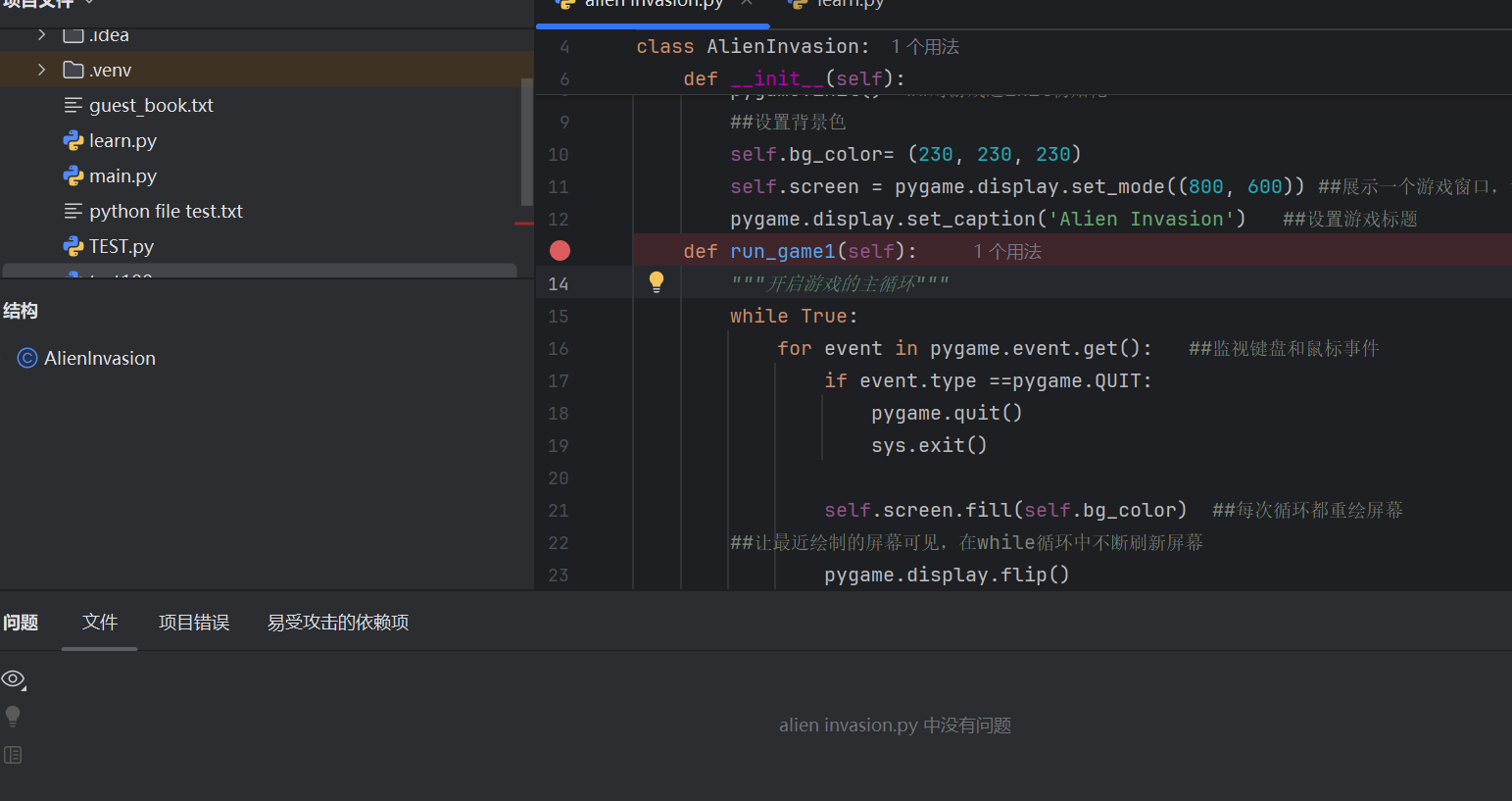Click the preview layout icon in Problems toolbar
Image resolution: width=1512 pixels, height=801 pixels.
13,753
